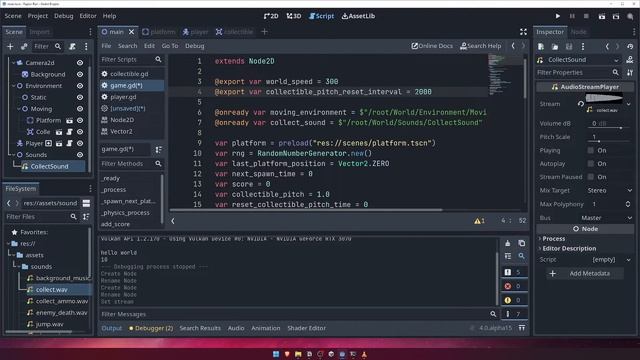Open the script icon on the Colle node
640x360 pixels.
(69, 132)
